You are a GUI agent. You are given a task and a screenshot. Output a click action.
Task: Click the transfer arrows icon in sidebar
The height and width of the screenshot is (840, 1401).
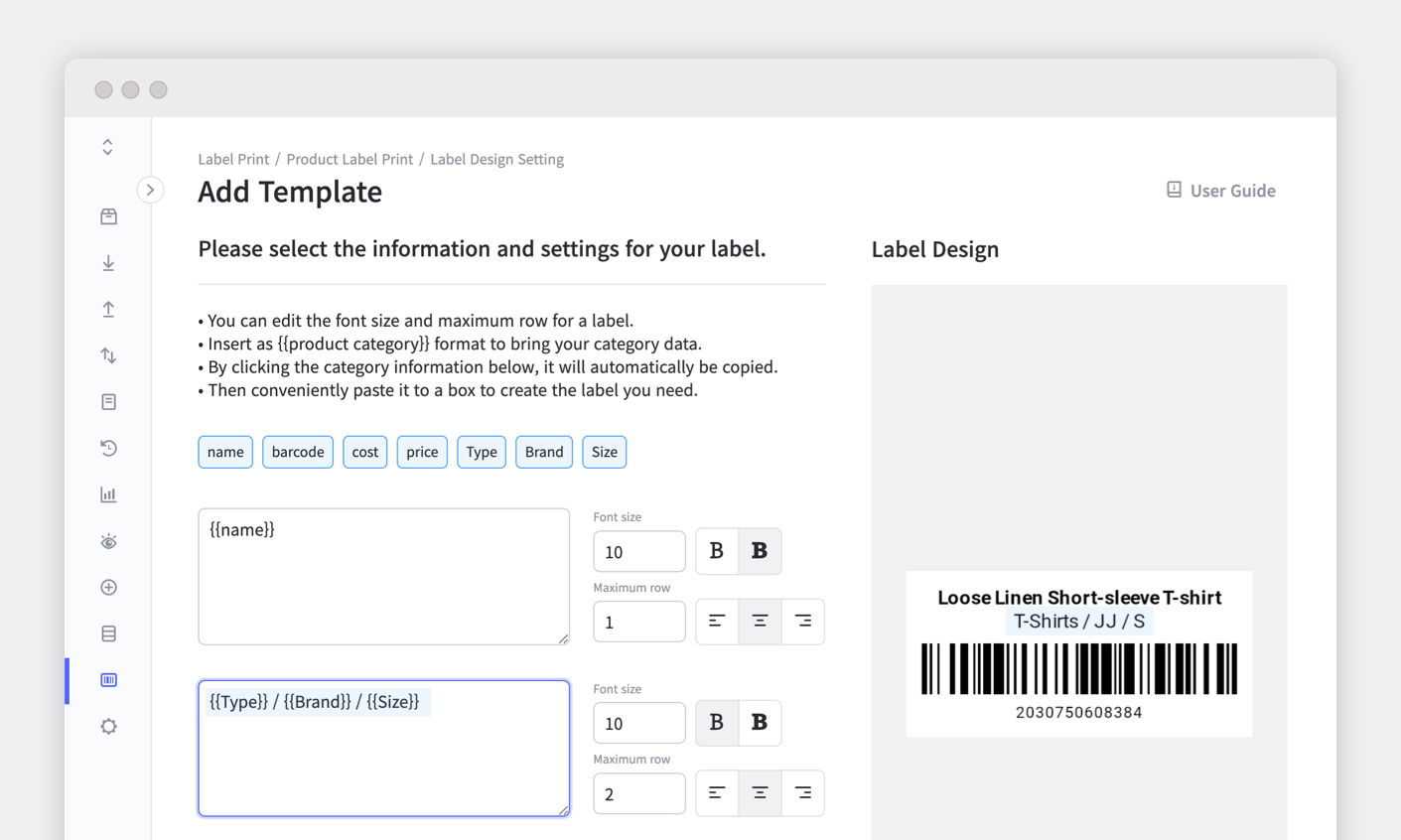point(107,354)
